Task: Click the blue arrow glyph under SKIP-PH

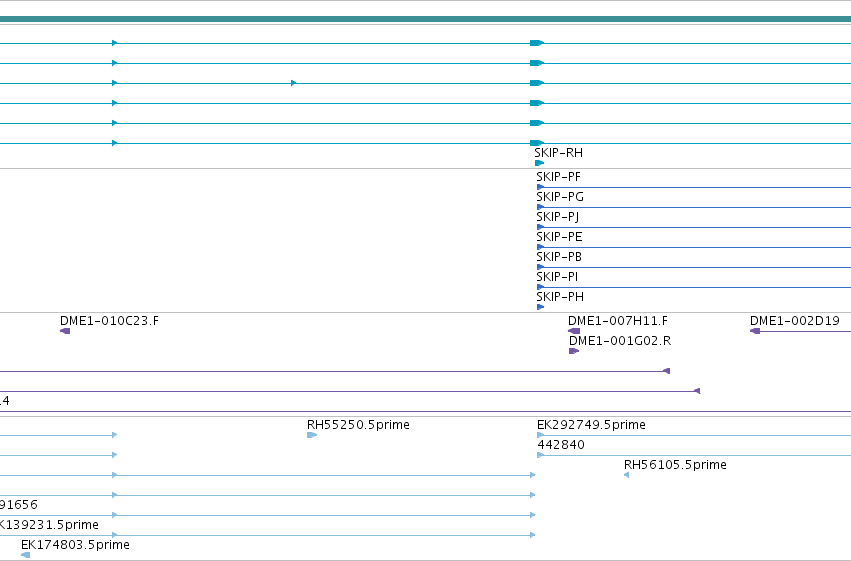Action: 541,307
